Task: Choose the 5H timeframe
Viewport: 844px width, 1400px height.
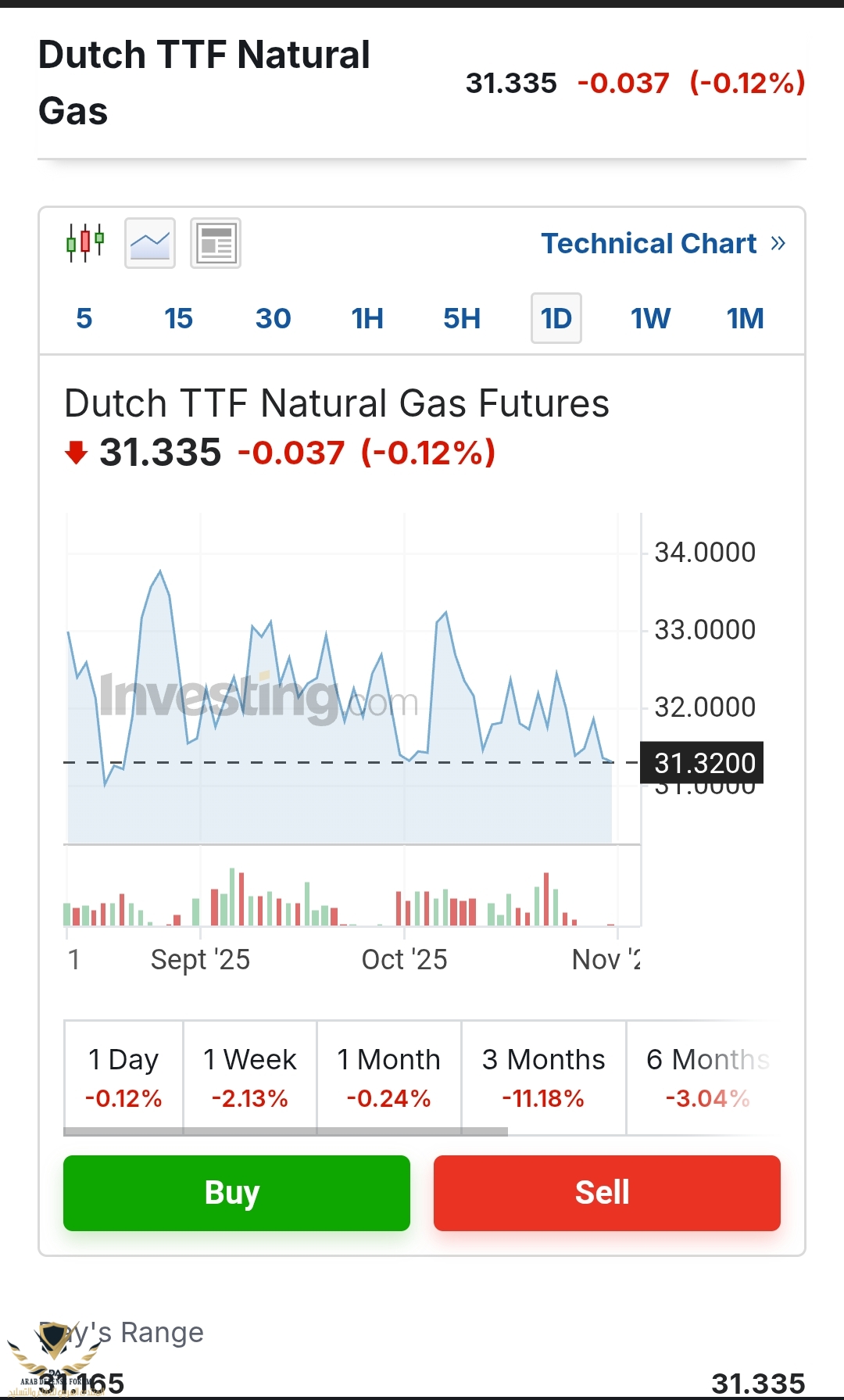Action: click(x=462, y=318)
